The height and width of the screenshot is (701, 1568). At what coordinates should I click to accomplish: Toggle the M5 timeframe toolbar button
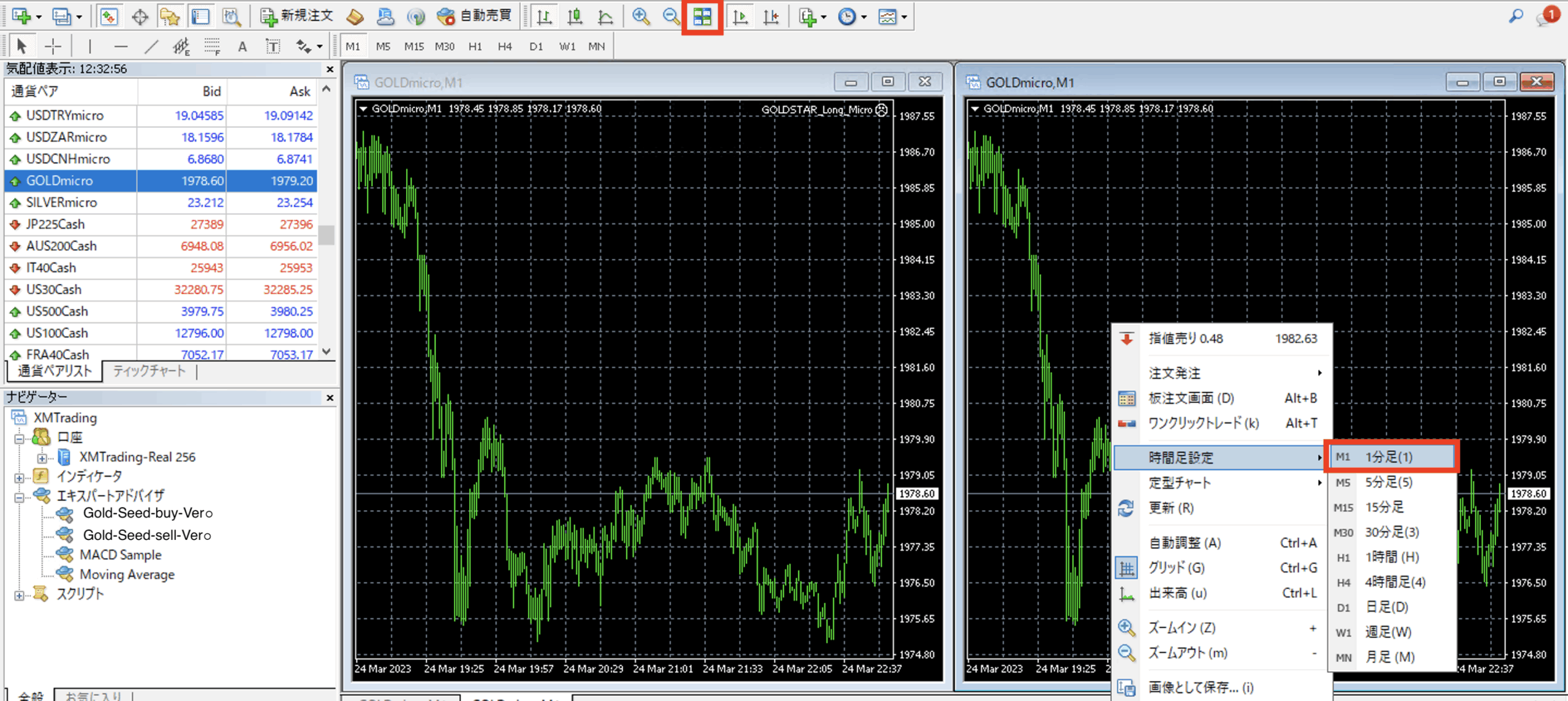(383, 46)
